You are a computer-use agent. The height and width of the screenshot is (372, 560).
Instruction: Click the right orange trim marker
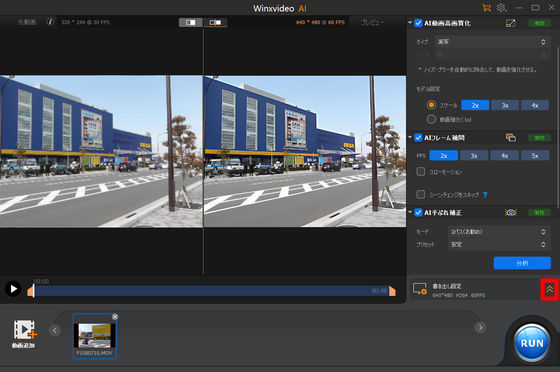(392, 291)
